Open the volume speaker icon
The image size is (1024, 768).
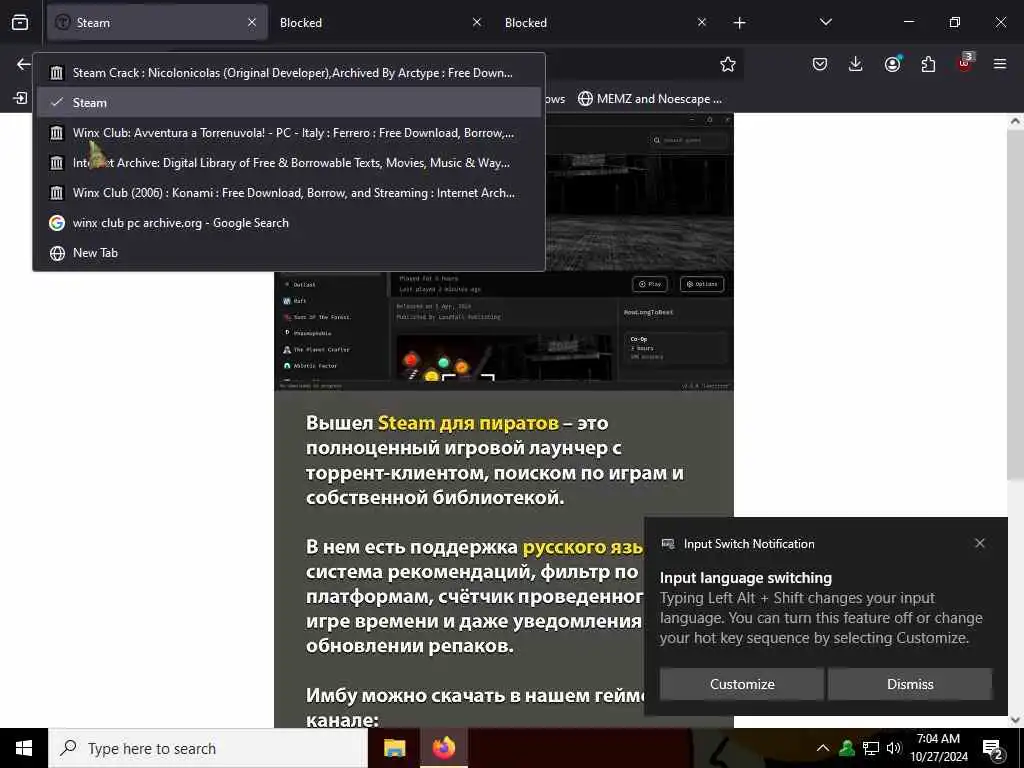(893, 748)
